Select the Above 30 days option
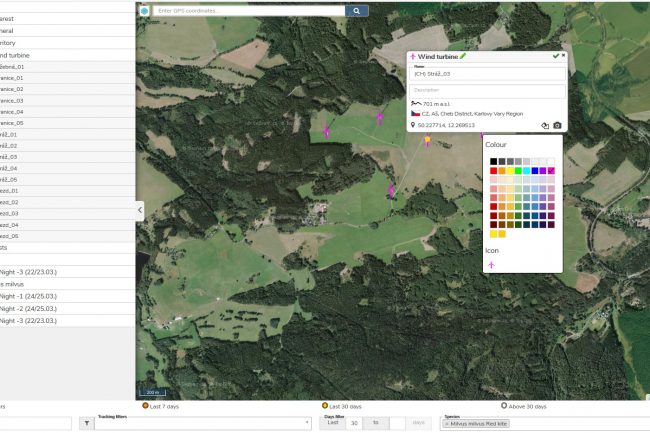The image size is (650, 433). click(503, 406)
